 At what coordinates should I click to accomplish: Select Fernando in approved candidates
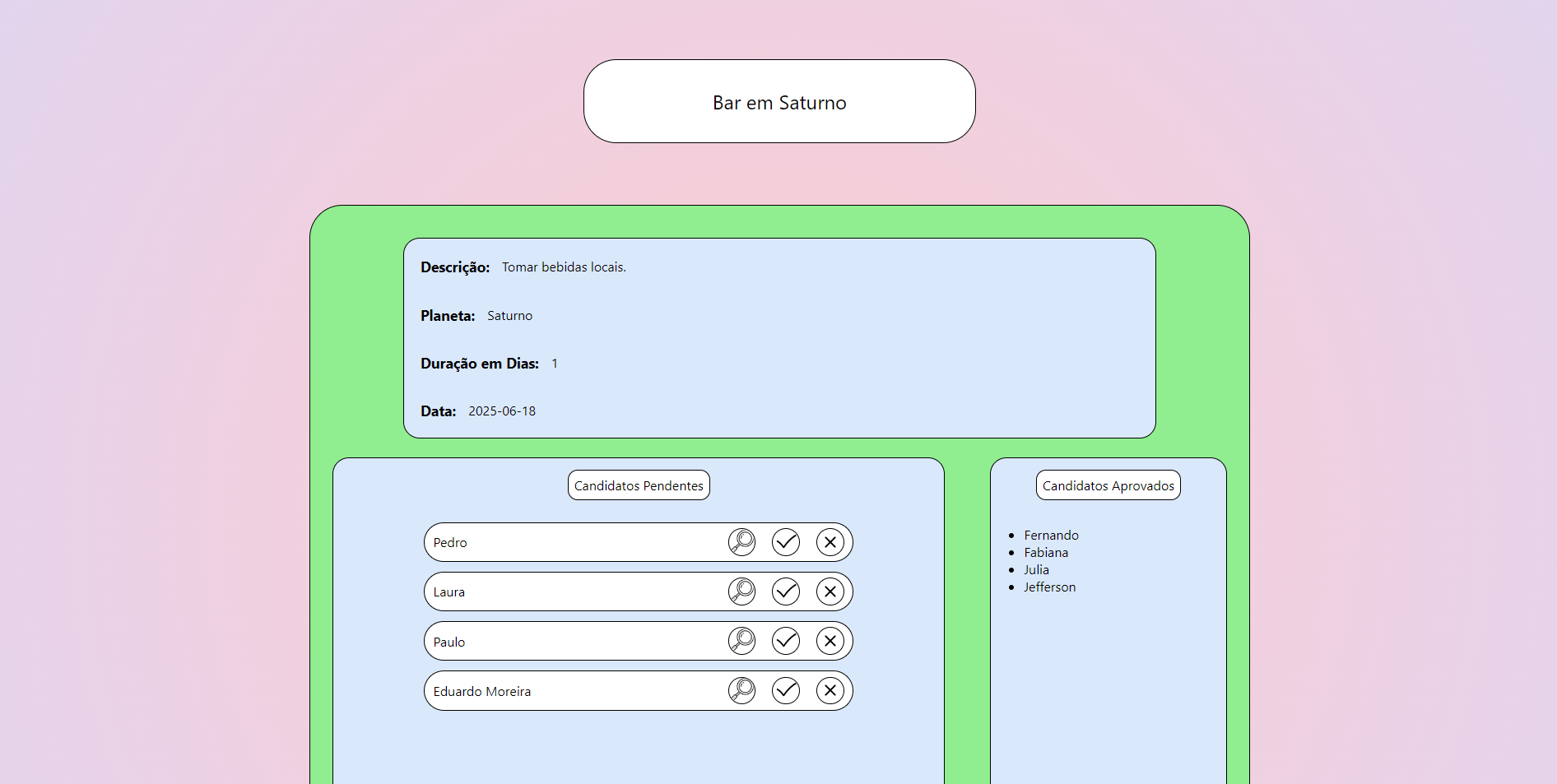coord(1051,536)
